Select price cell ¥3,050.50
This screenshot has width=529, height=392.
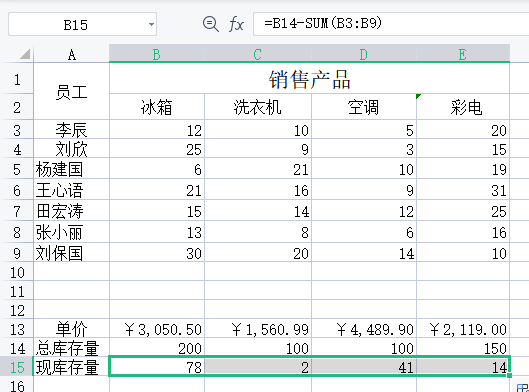tap(157, 329)
